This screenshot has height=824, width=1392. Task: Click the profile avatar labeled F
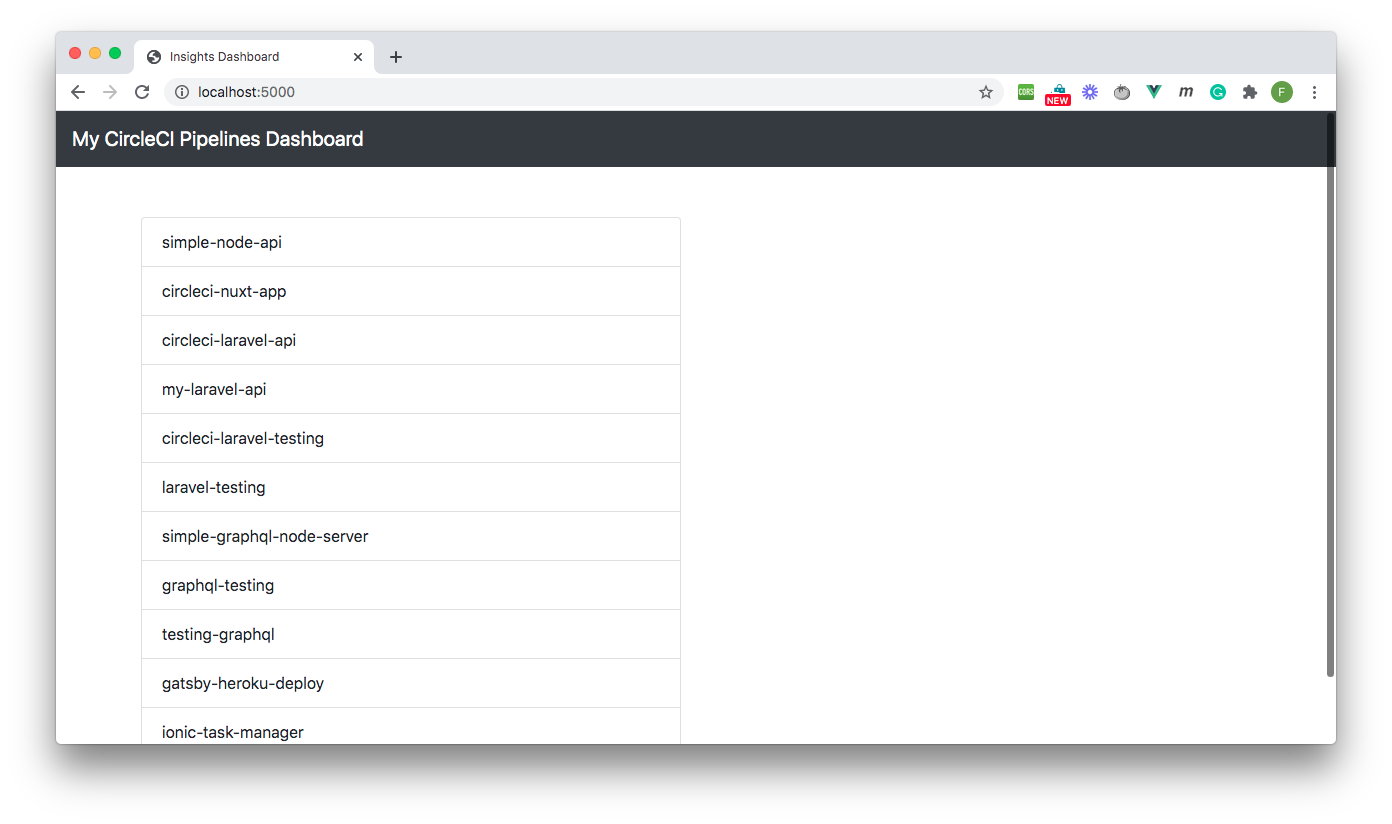click(x=1282, y=91)
